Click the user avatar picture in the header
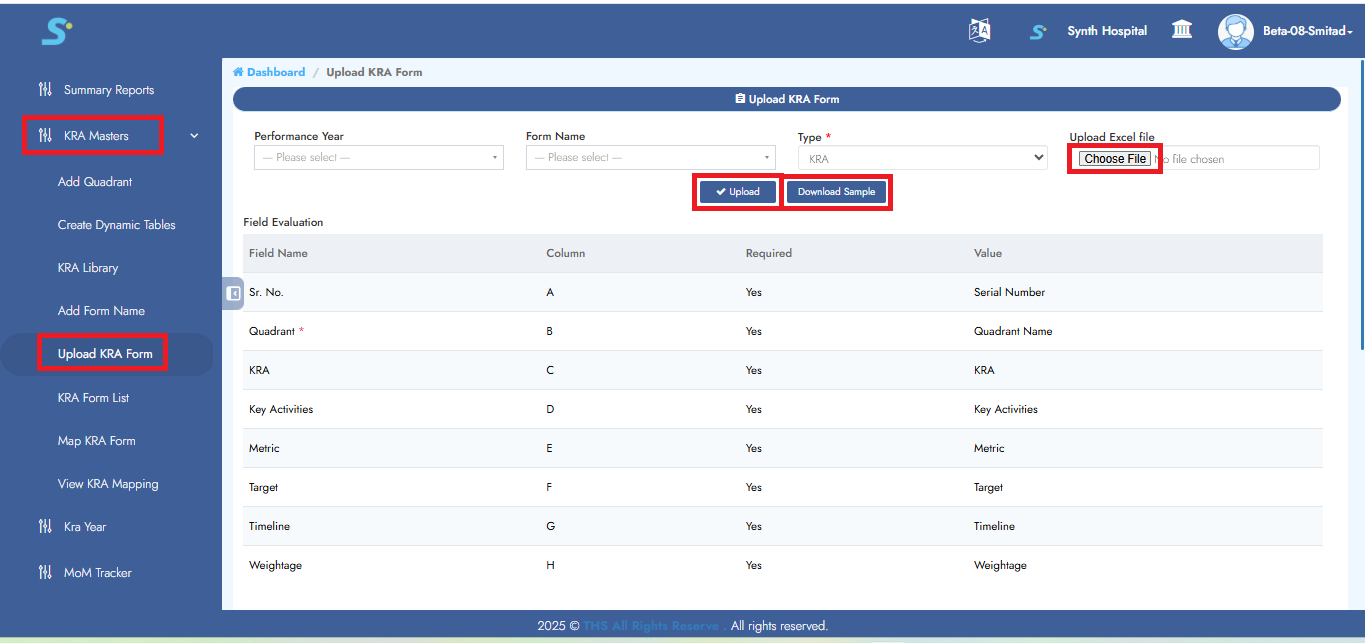 [1235, 31]
